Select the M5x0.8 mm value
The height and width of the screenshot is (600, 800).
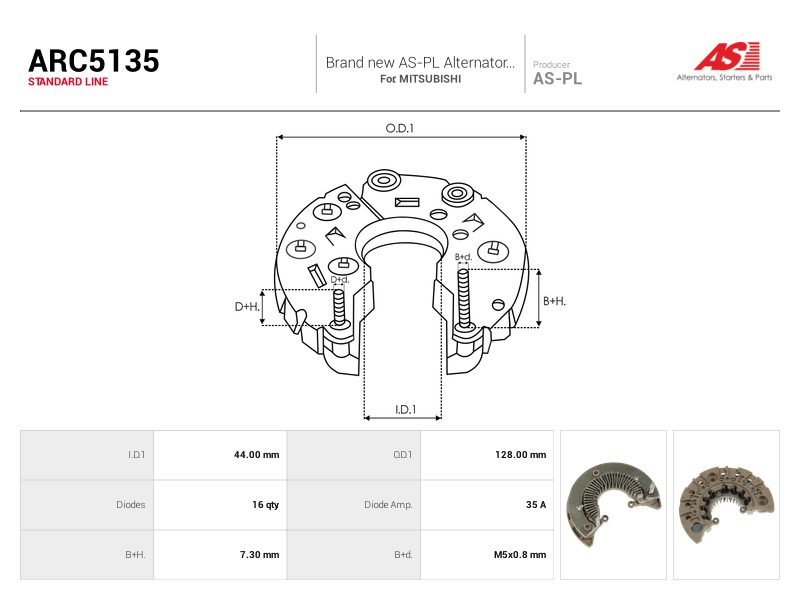[x=520, y=555]
